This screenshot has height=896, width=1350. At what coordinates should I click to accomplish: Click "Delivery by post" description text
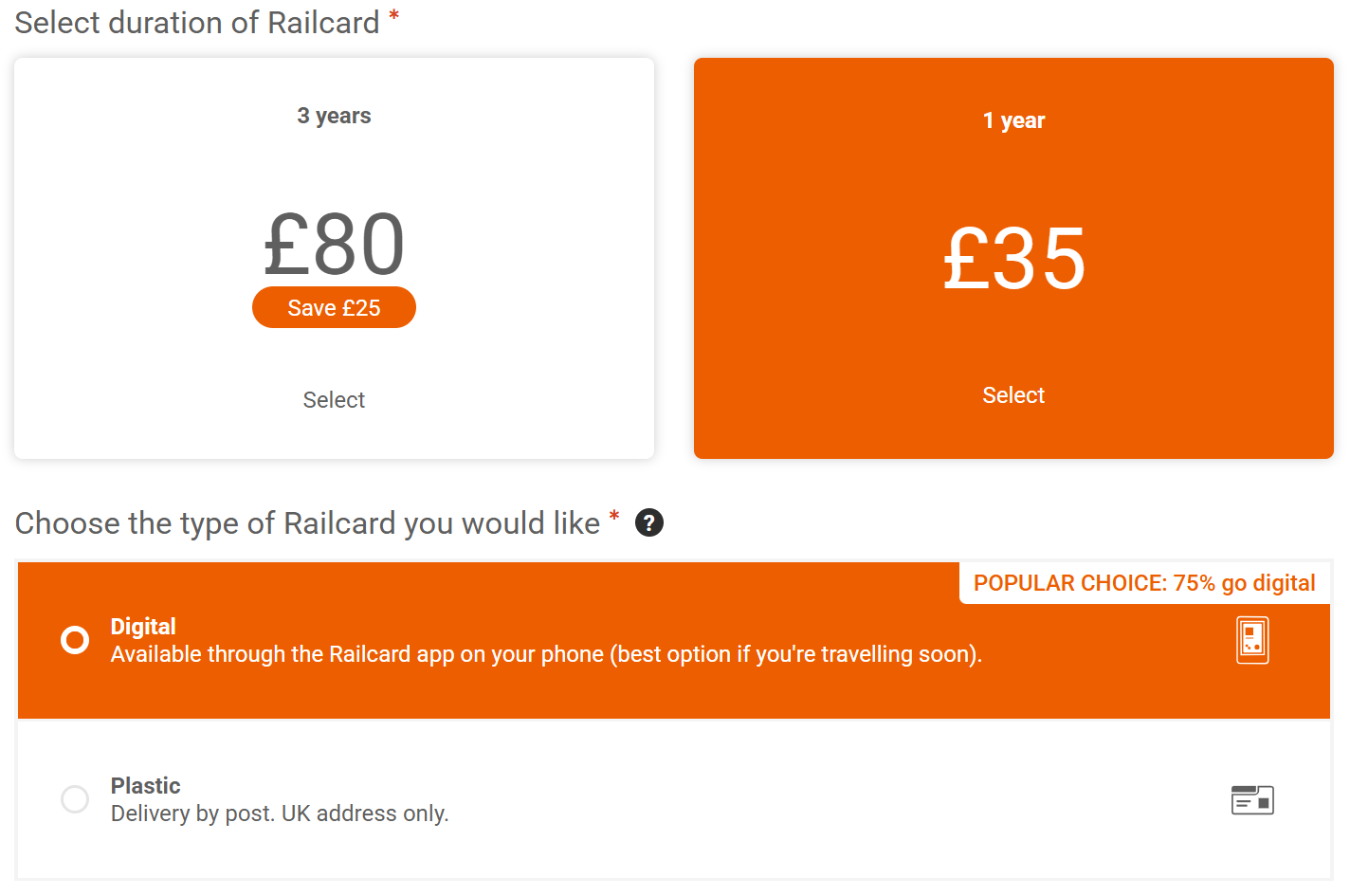pyautogui.click(x=280, y=814)
